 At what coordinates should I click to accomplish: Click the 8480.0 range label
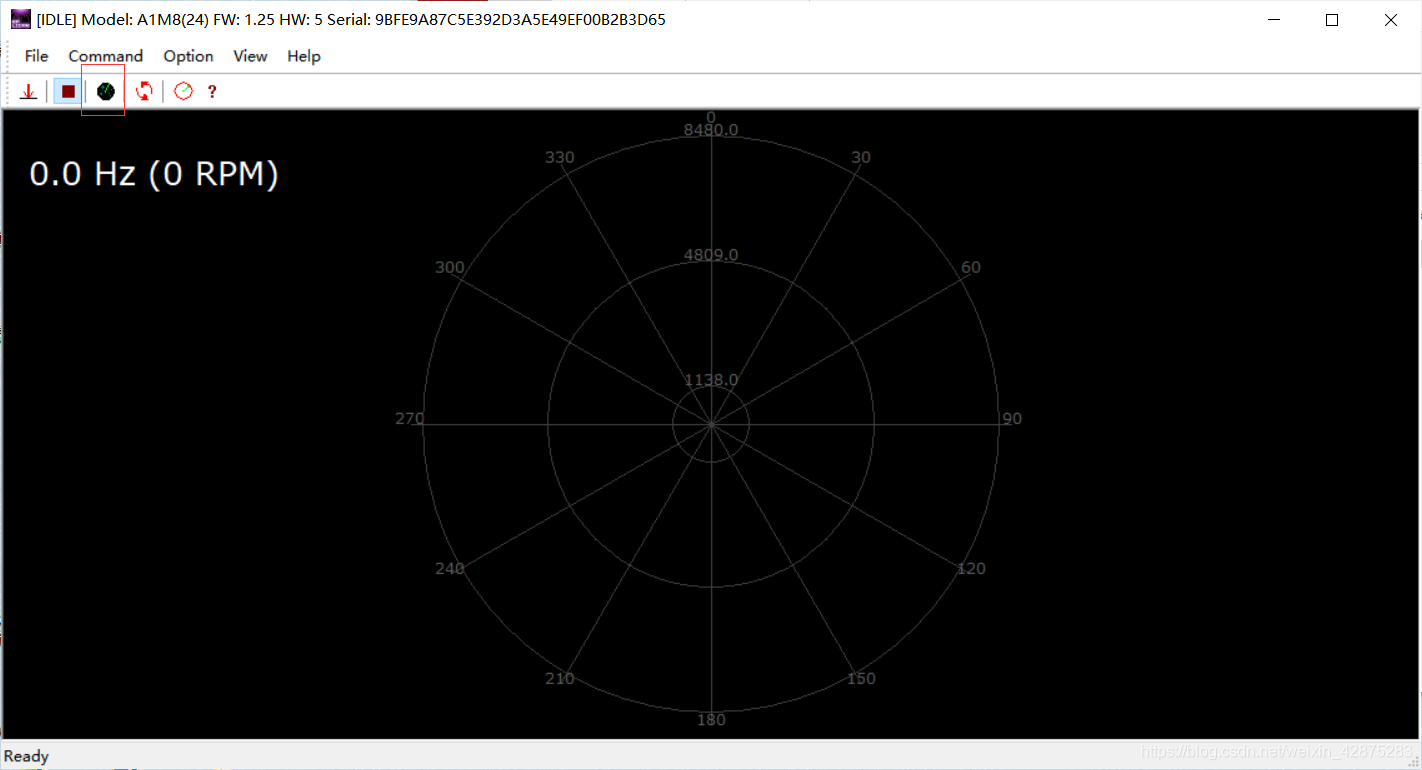click(x=711, y=130)
